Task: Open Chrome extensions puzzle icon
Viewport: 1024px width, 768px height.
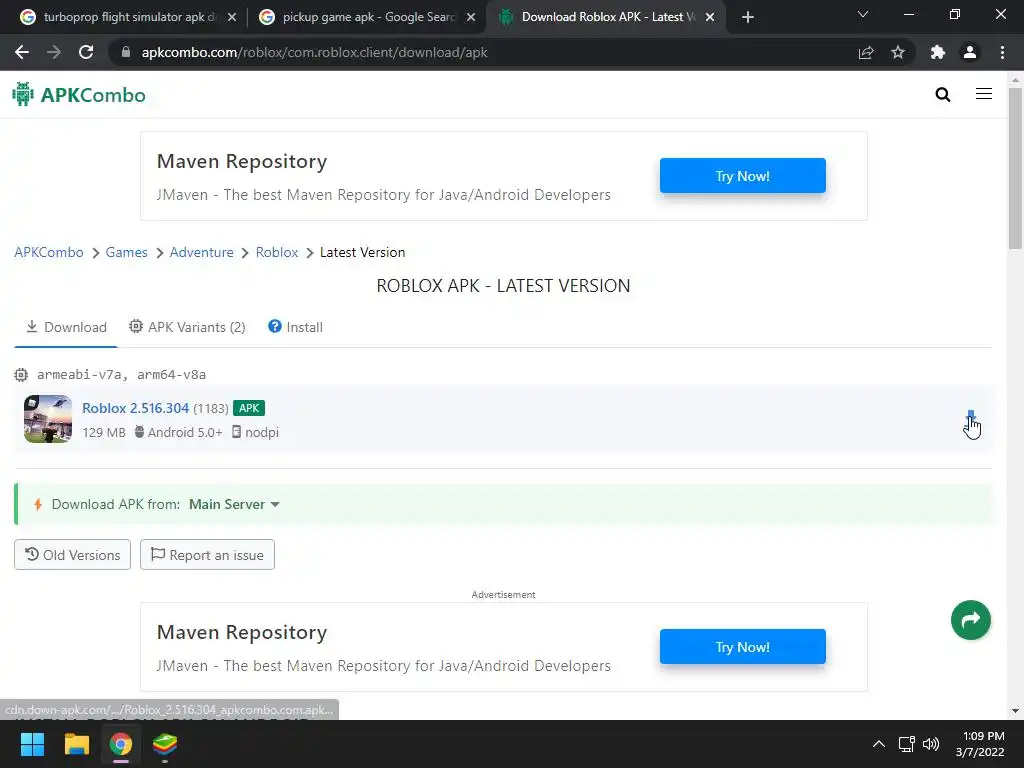Action: click(x=938, y=52)
